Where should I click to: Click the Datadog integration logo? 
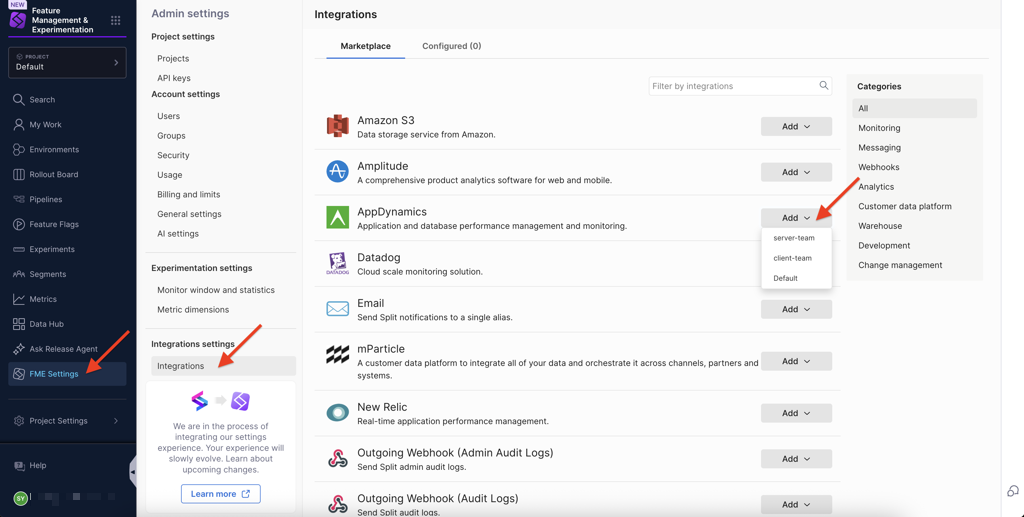pyautogui.click(x=338, y=264)
